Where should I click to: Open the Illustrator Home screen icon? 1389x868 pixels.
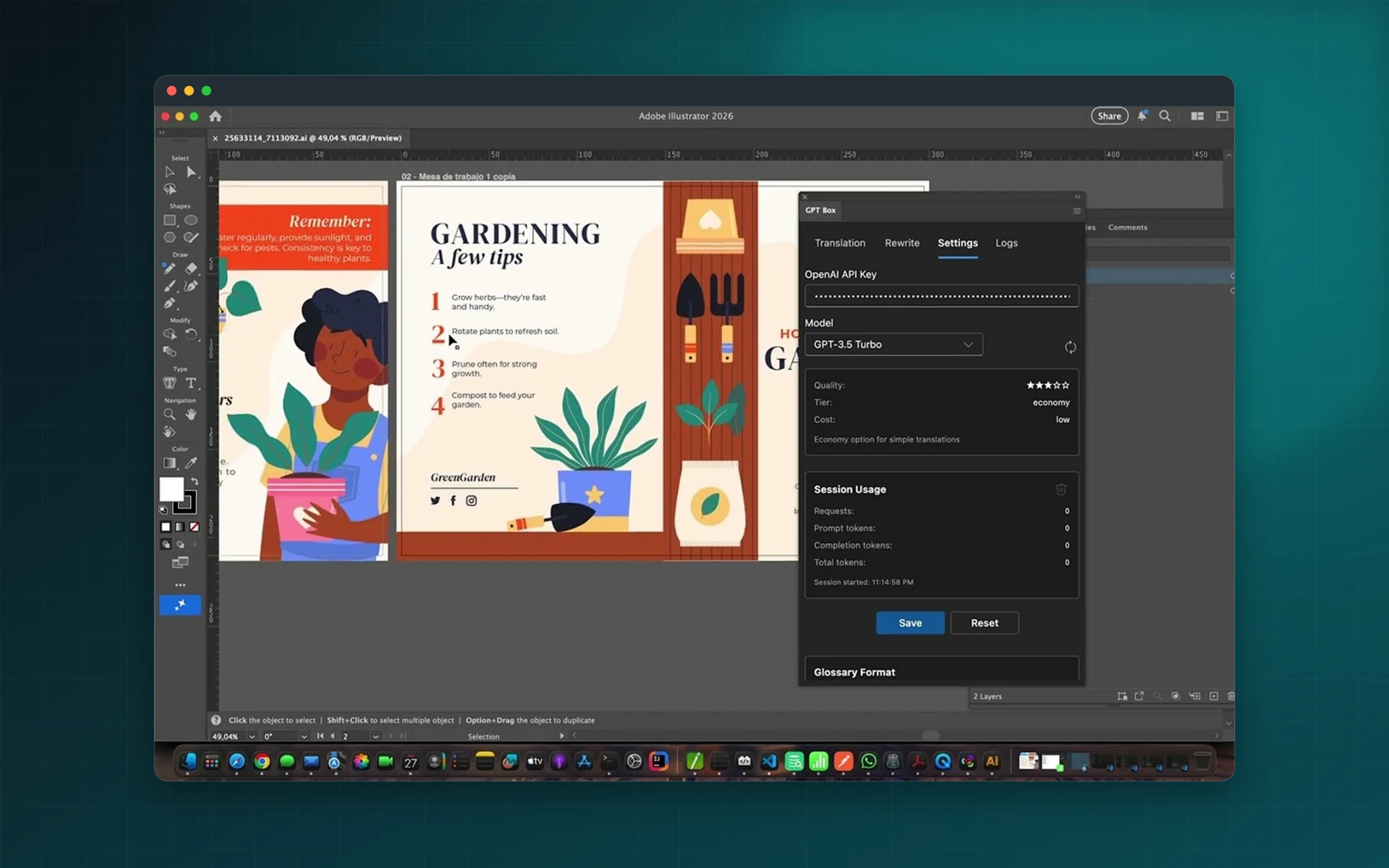[215, 116]
